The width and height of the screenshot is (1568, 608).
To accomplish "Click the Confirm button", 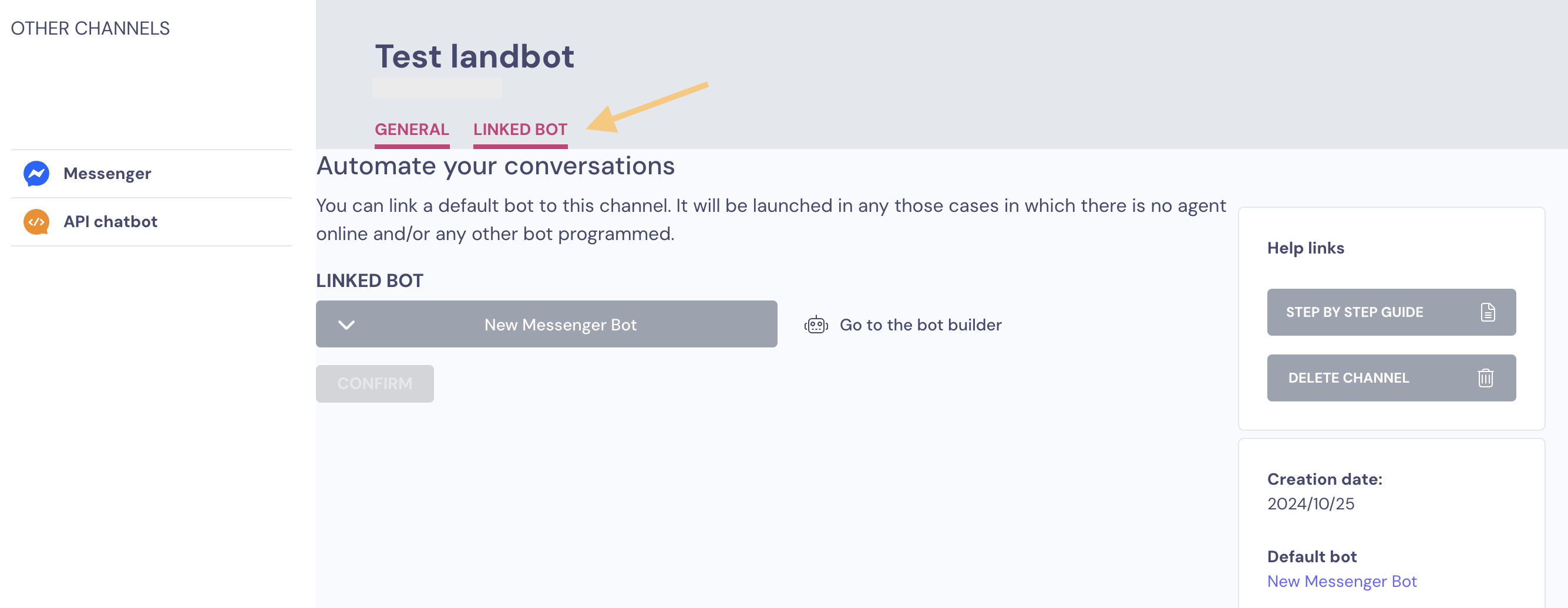I will click(x=374, y=384).
